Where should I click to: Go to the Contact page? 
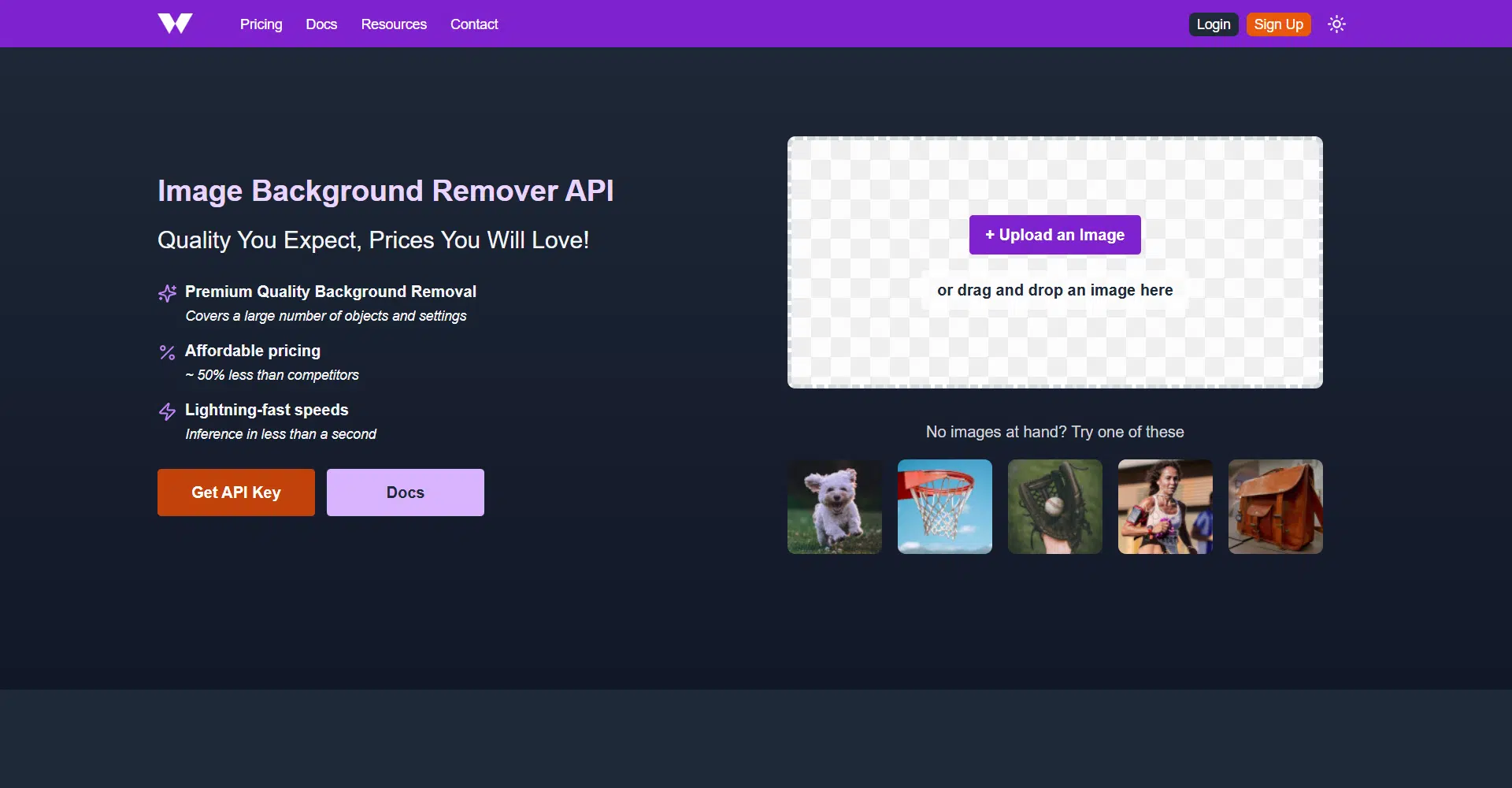tap(474, 24)
